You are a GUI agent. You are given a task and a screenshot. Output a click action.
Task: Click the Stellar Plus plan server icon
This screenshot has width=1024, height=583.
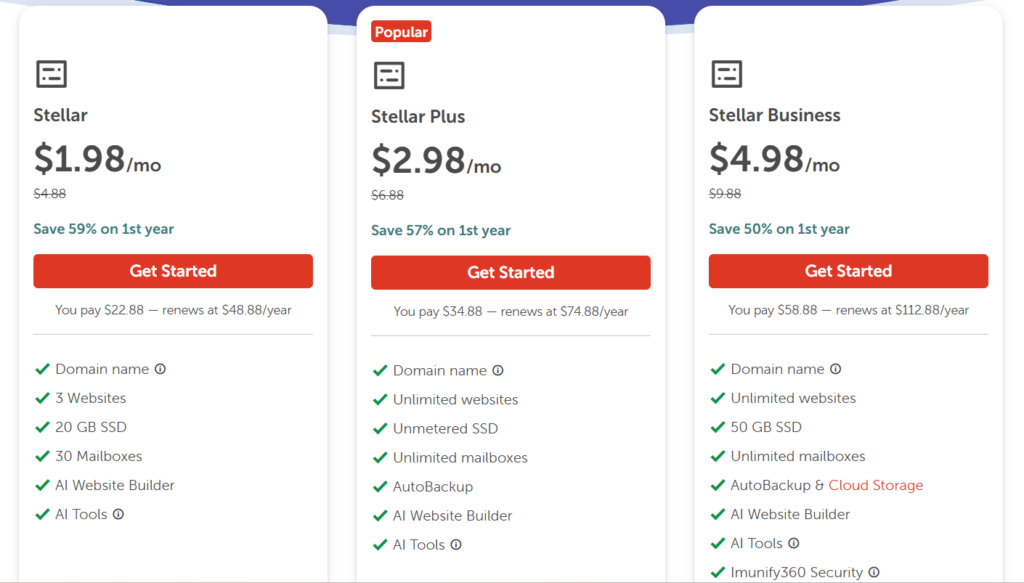pos(389,75)
